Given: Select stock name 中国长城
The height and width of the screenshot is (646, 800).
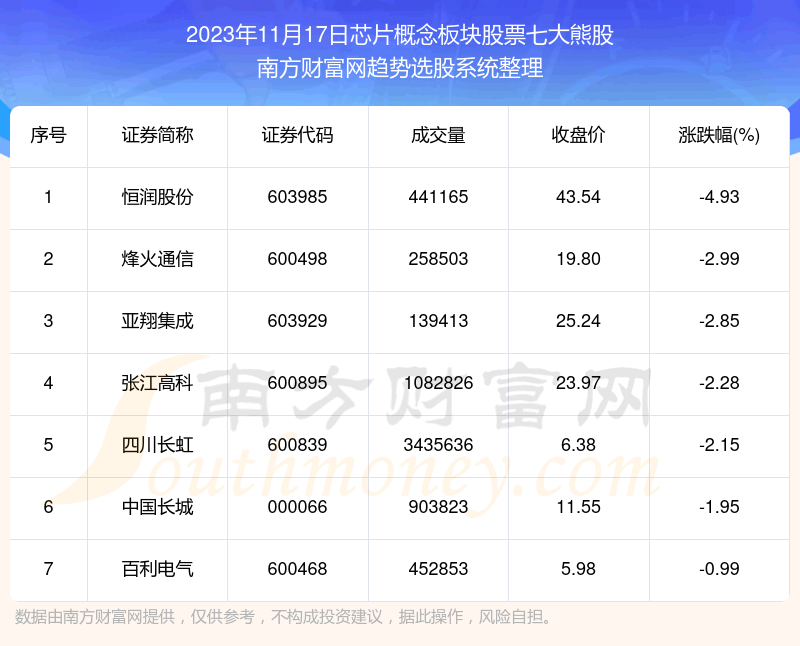Looking at the screenshot, I should [157, 507].
